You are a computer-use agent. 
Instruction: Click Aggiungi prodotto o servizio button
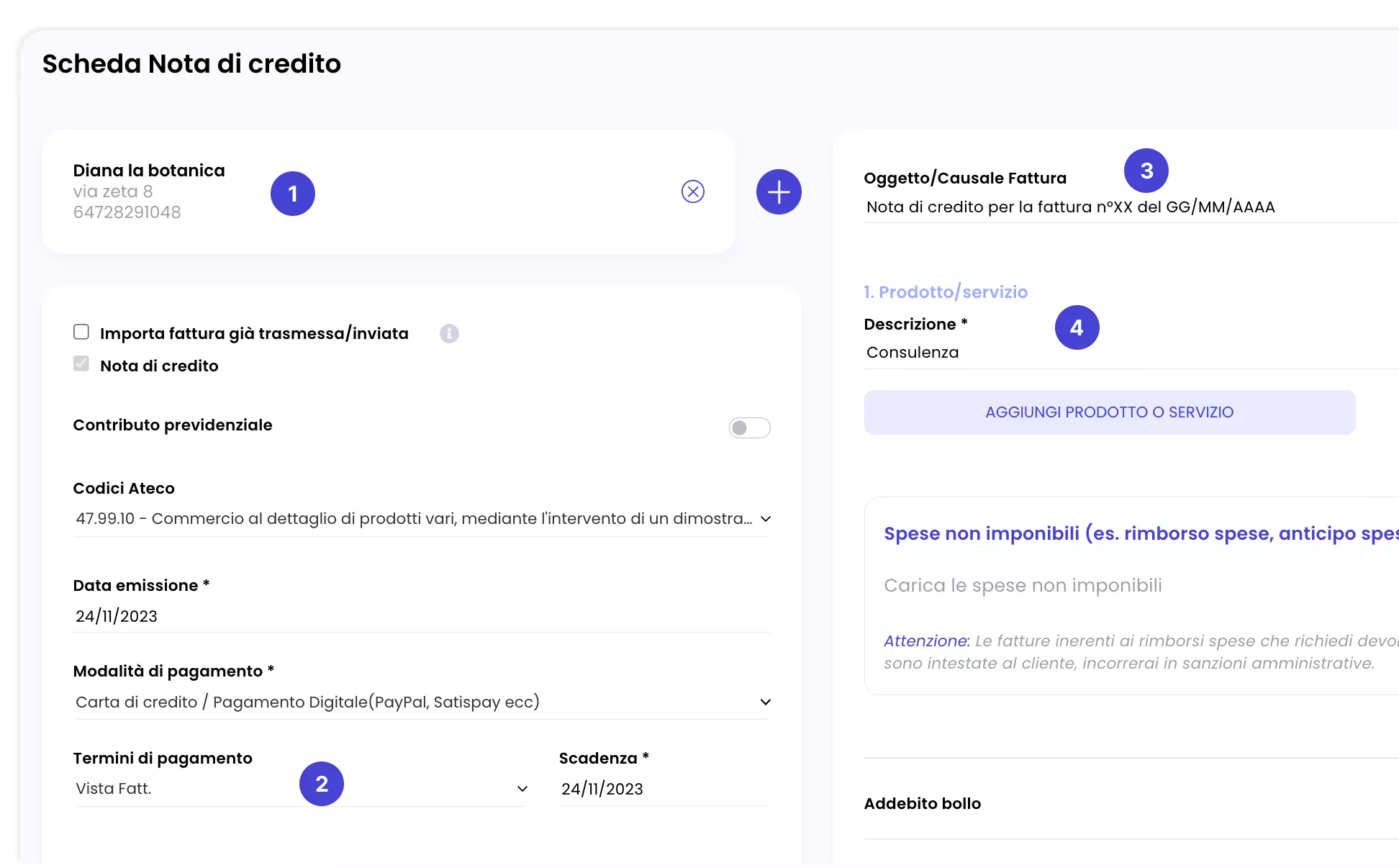[x=1110, y=412]
